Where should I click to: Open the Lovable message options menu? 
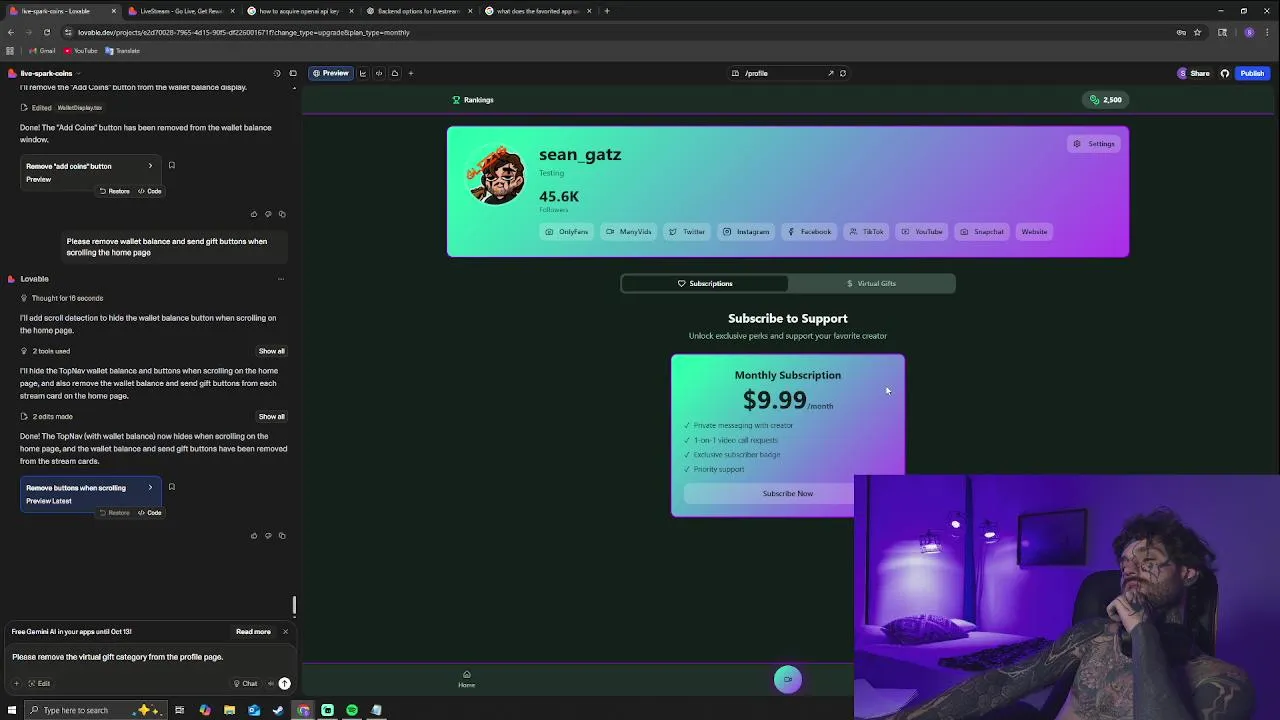pos(280,279)
